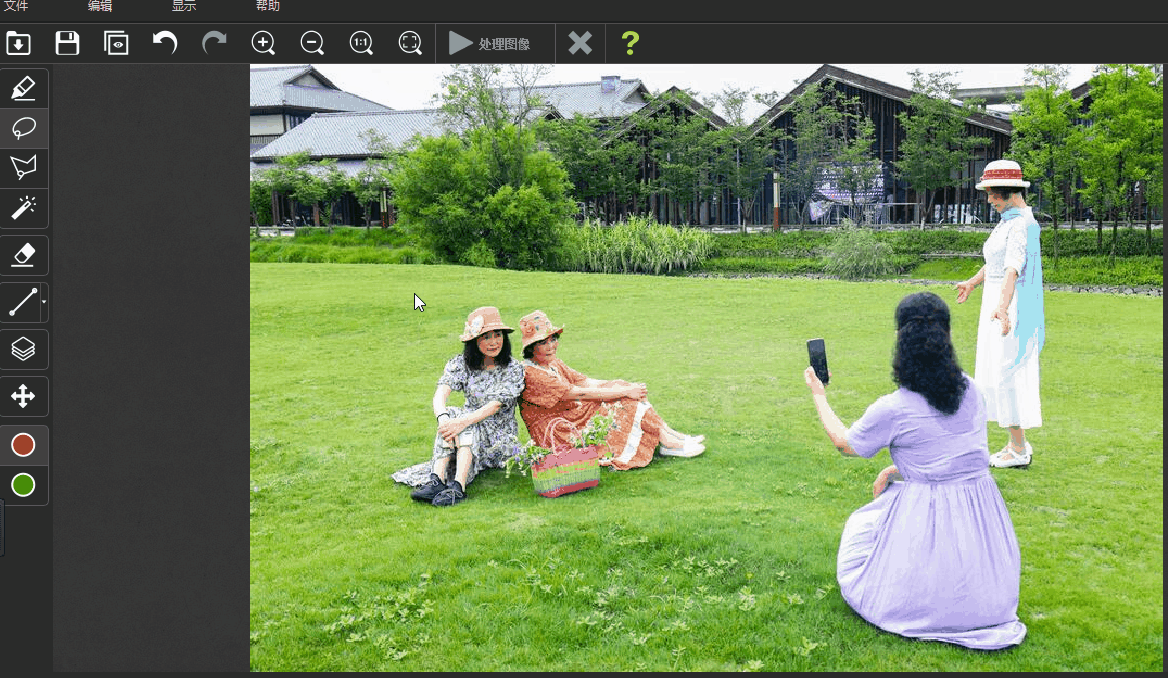This screenshot has height=678, width=1168.
Task: Undo the last marking action
Action: tap(164, 43)
